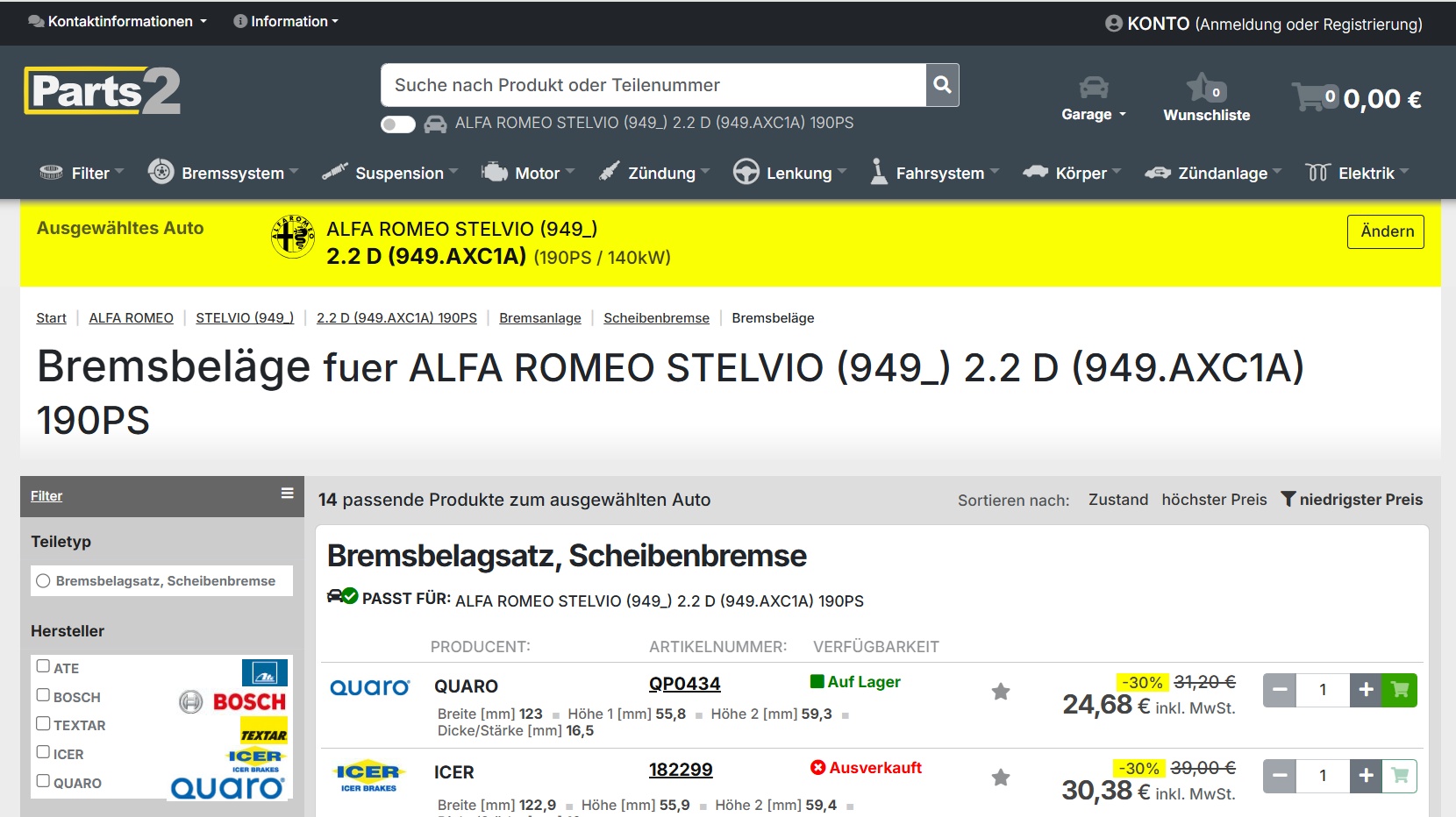Sort by höchster Preis
The image size is (1456, 817).
1215,500
